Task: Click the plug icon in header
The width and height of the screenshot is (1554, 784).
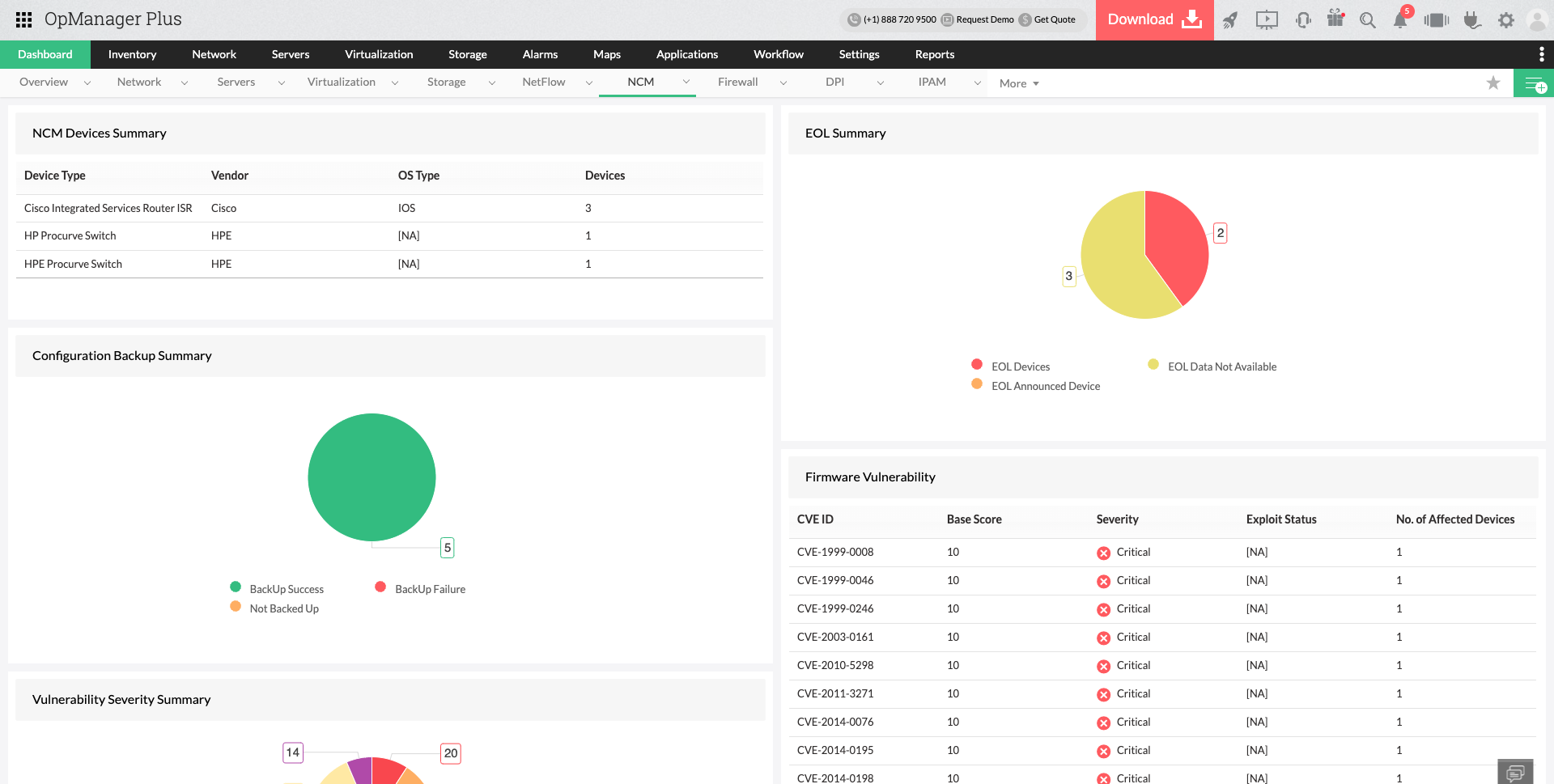Action: pos(1472,20)
